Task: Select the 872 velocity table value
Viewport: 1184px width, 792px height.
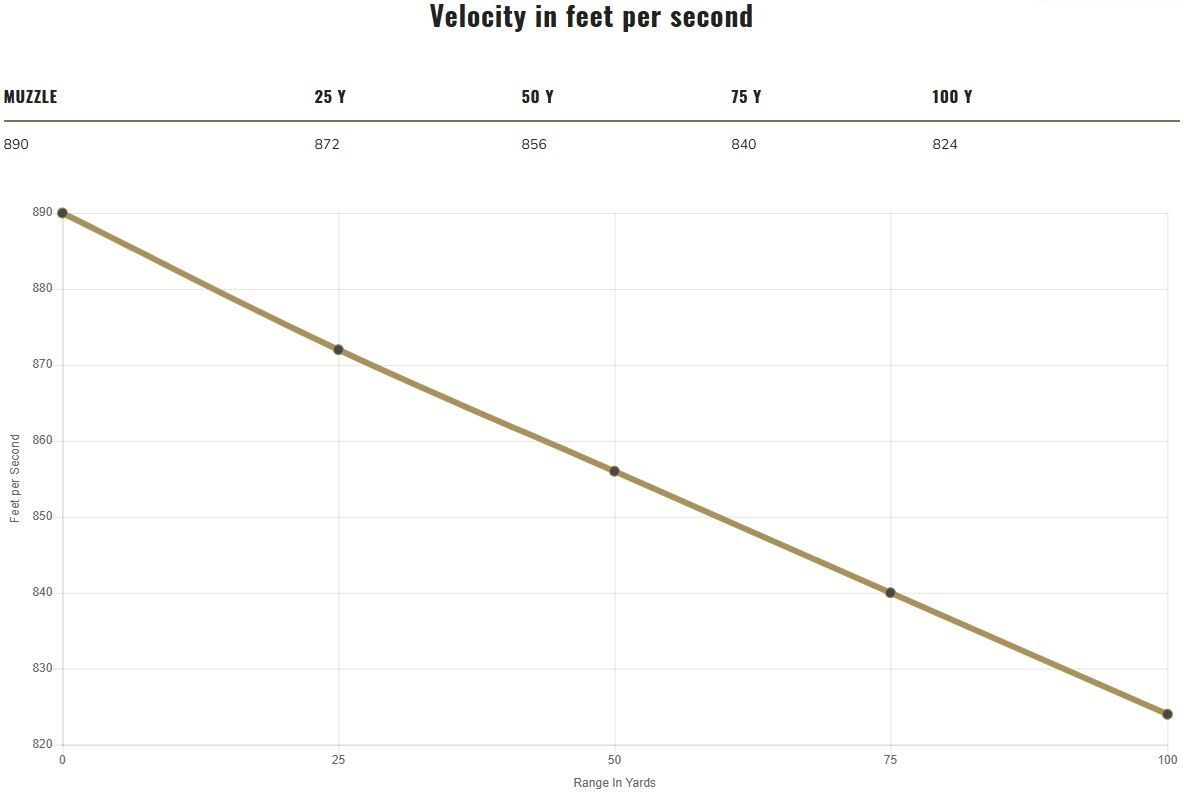Action: tap(327, 144)
